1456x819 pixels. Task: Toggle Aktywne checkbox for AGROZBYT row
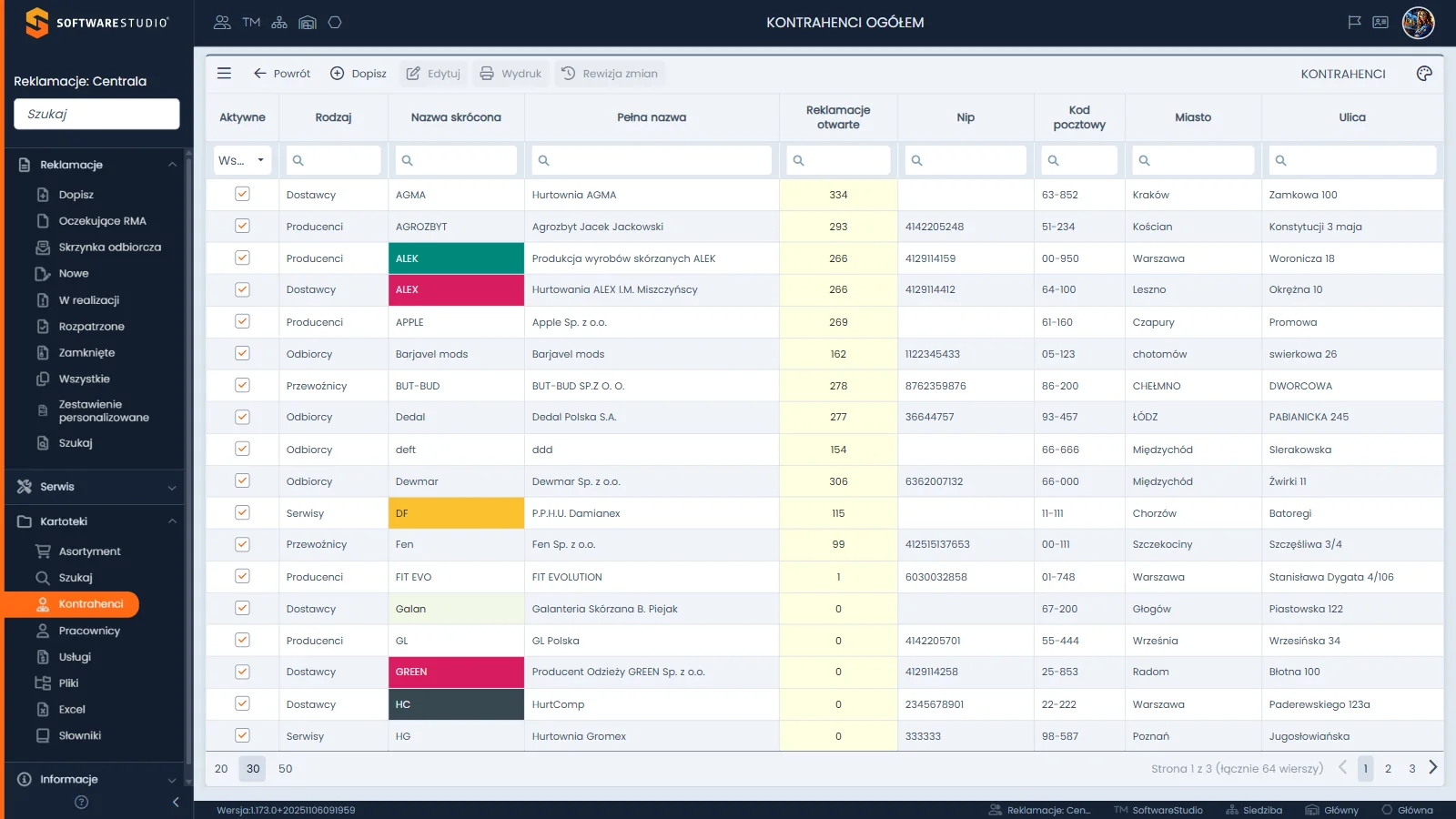242,226
